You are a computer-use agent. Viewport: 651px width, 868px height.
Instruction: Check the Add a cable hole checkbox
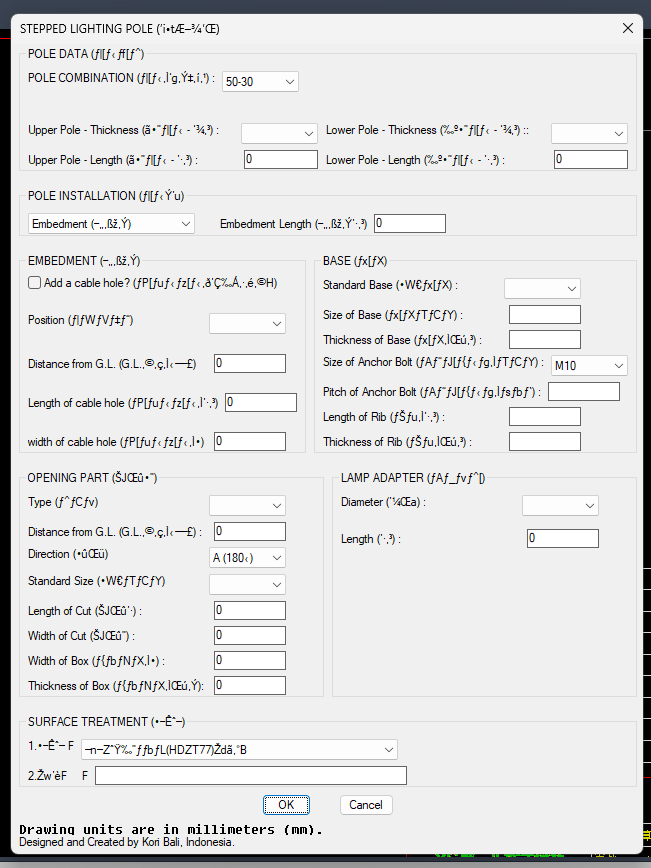[x=34, y=283]
